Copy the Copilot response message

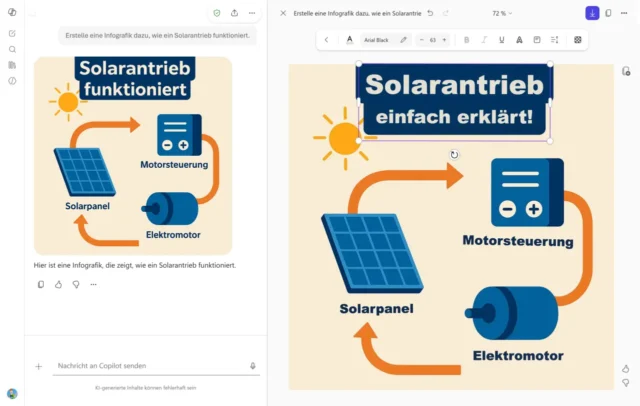point(41,284)
